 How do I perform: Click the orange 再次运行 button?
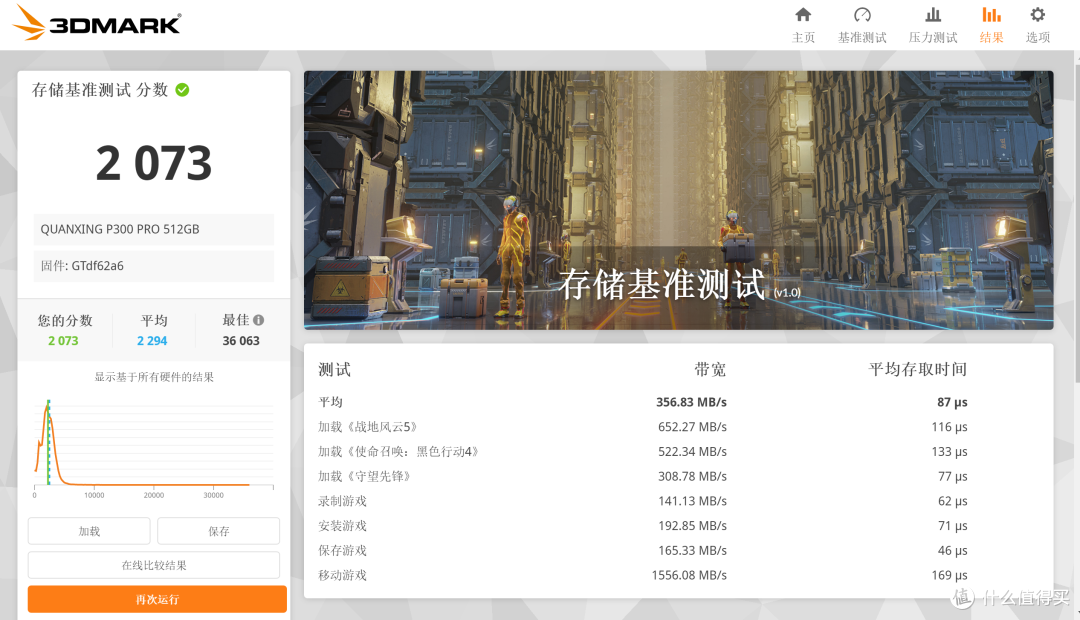tap(157, 599)
